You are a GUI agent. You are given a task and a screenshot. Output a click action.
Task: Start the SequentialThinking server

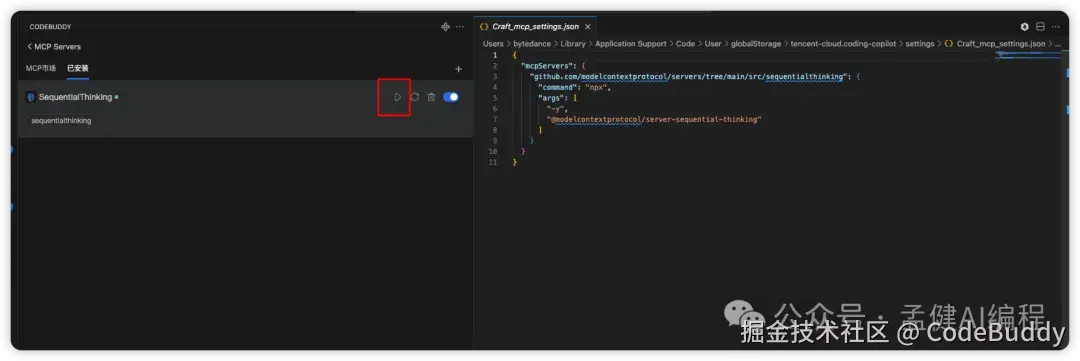point(397,97)
